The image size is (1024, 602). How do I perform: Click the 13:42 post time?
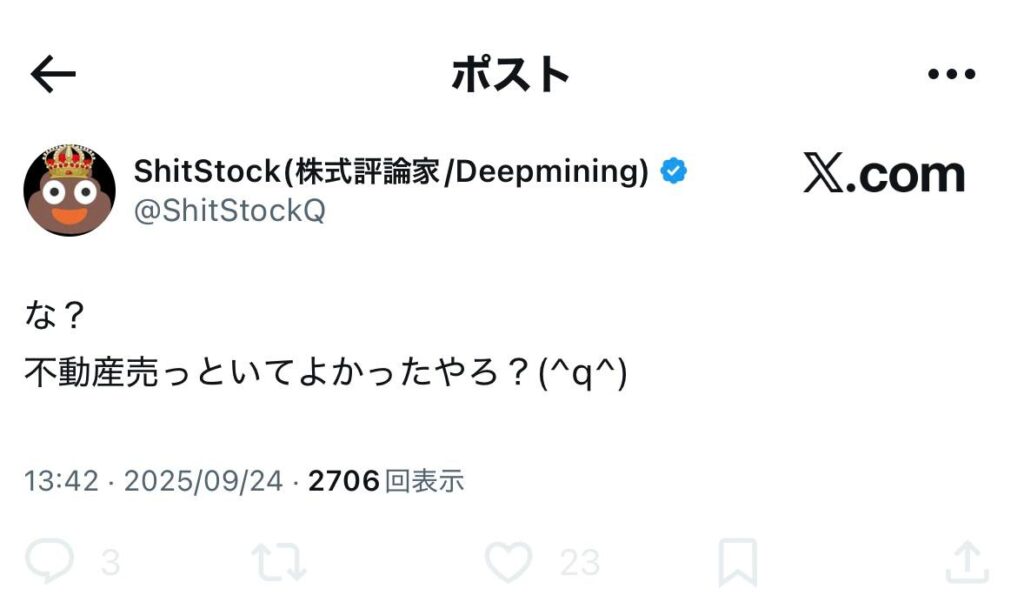pyautogui.click(x=61, y=481)
